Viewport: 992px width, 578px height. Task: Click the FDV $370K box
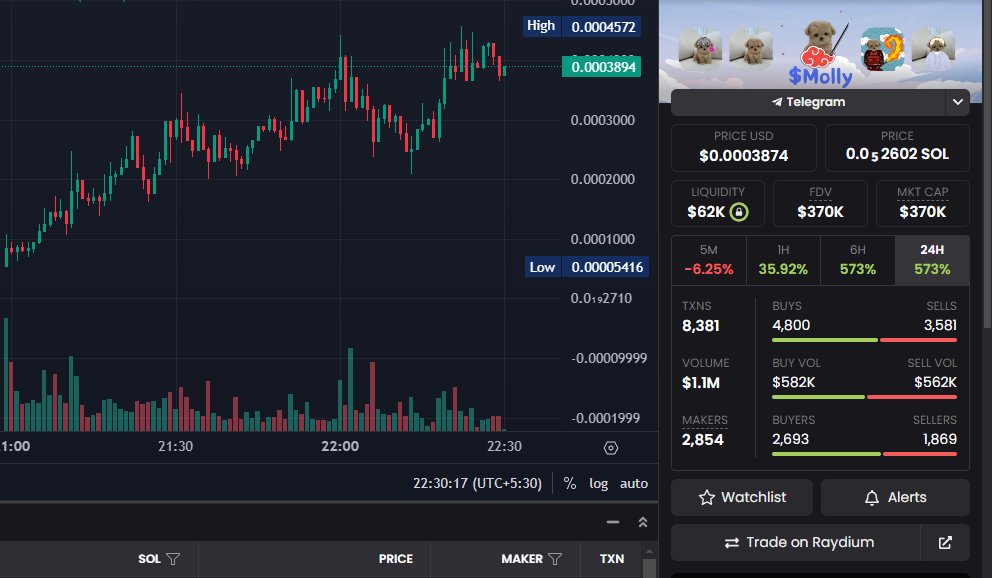820,204
